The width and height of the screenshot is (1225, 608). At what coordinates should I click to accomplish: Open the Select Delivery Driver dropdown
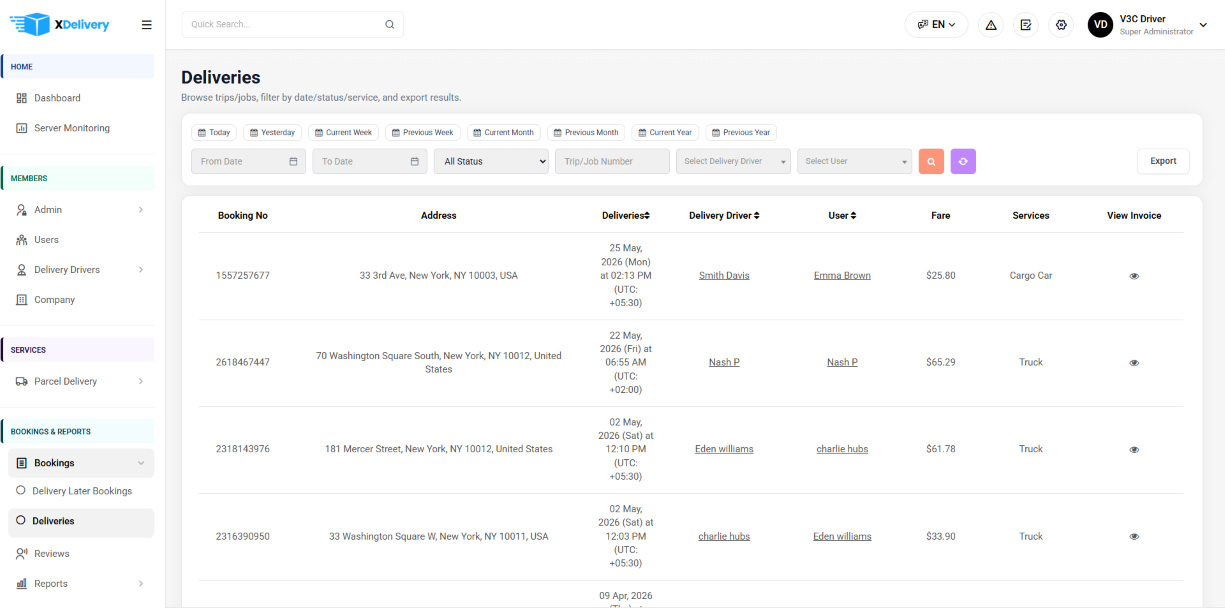733,161
